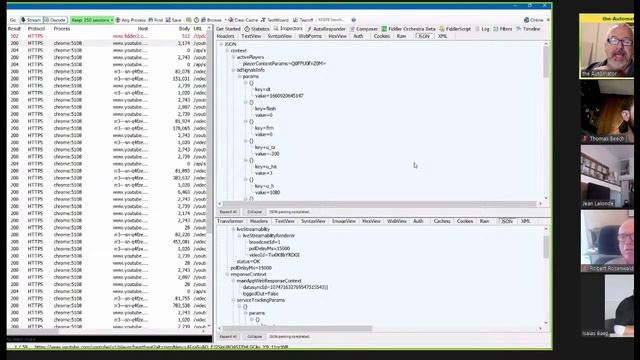Select Jean Lalonde video thumbnail
This screenshot has height=360, width=640.
tap(607, 176)
